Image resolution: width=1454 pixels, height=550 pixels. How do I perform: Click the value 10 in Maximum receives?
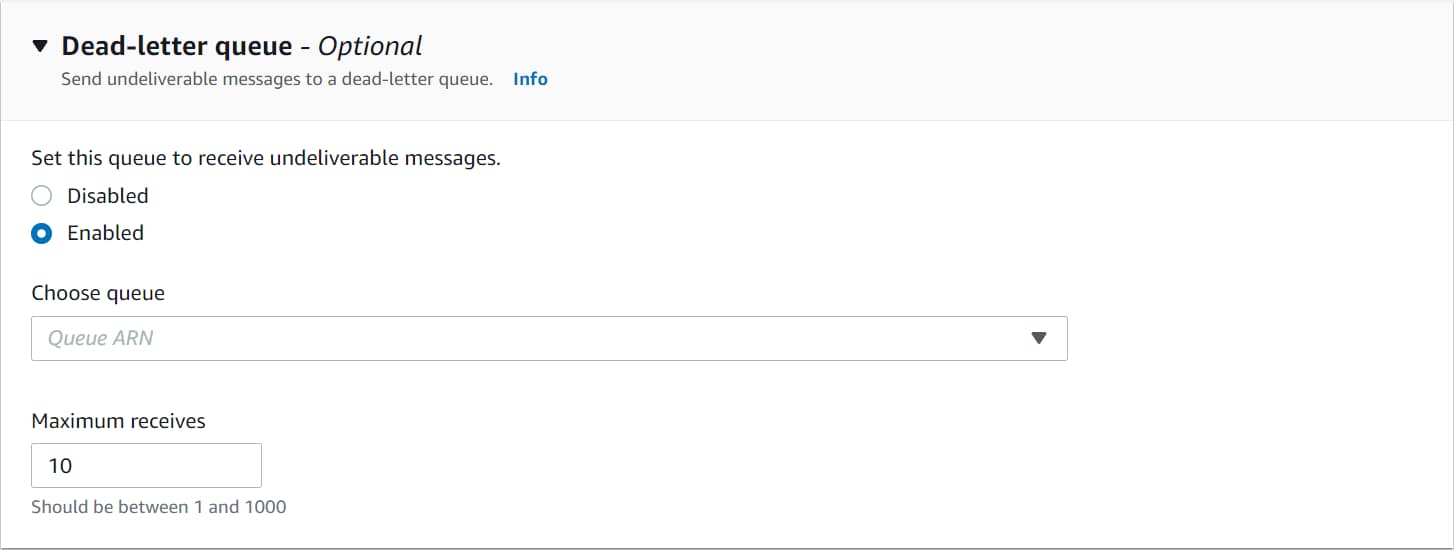pyautogui.click(x=60, y=466)
